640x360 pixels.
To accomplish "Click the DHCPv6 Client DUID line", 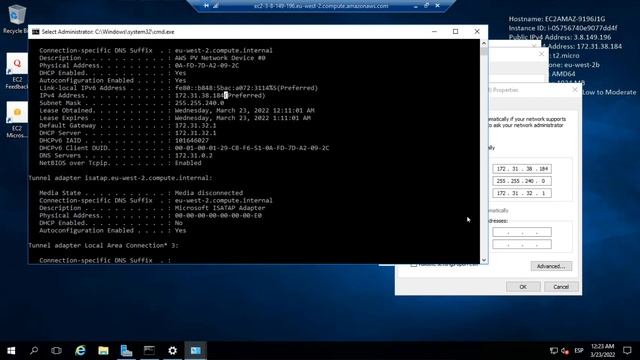I will [x=184, y=148].
